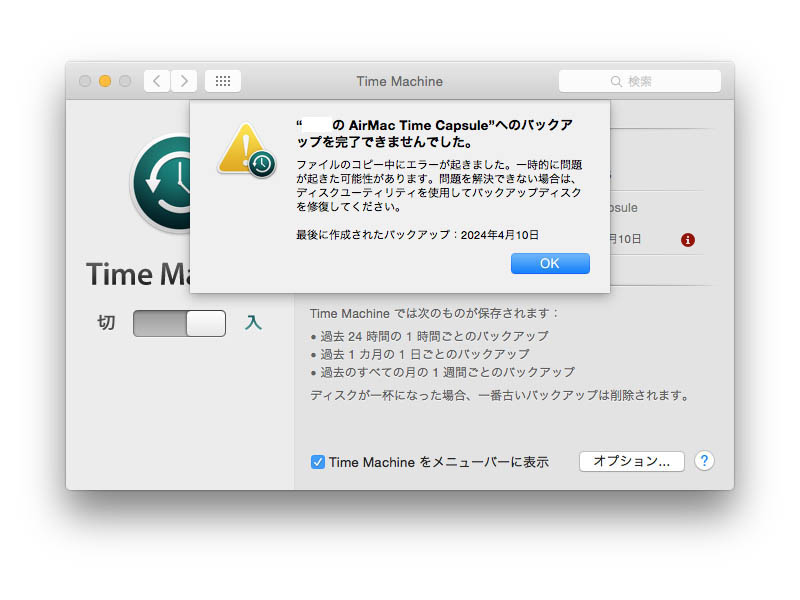
Task: Open the オプション… button
Action: coord(632,461)
